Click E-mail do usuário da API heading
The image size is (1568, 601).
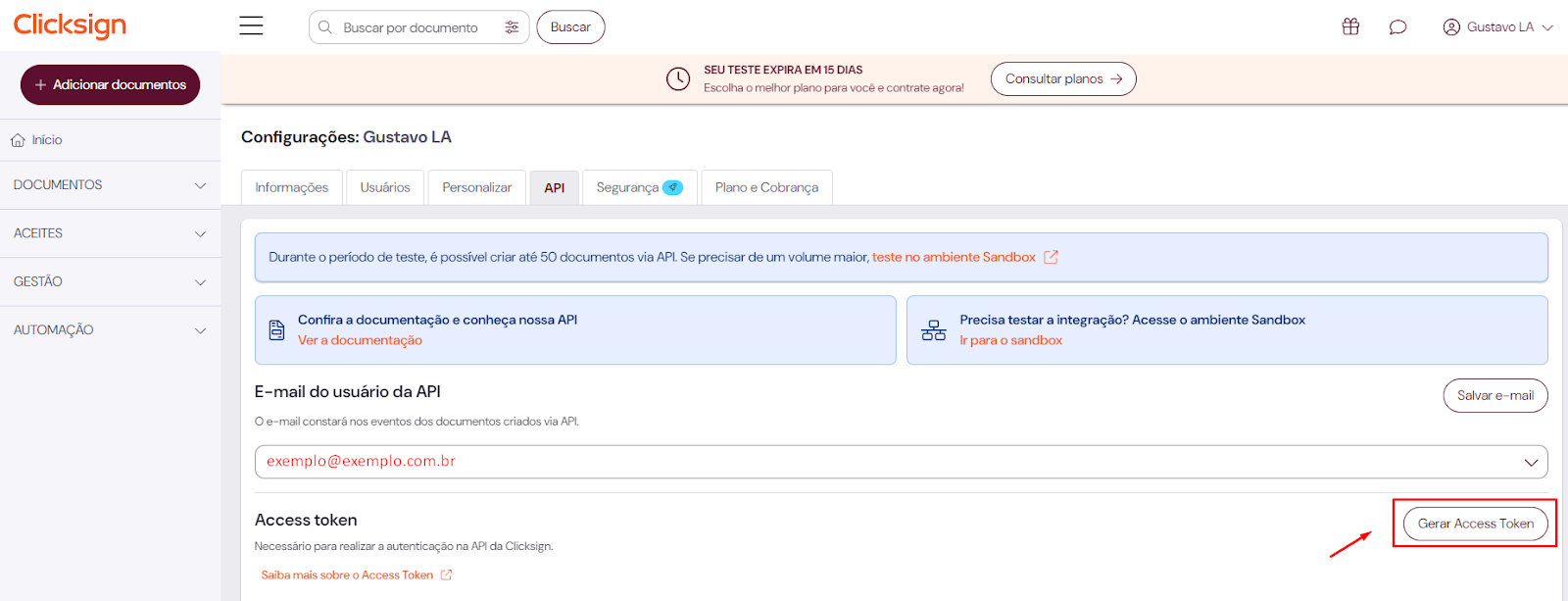[348, 392]
